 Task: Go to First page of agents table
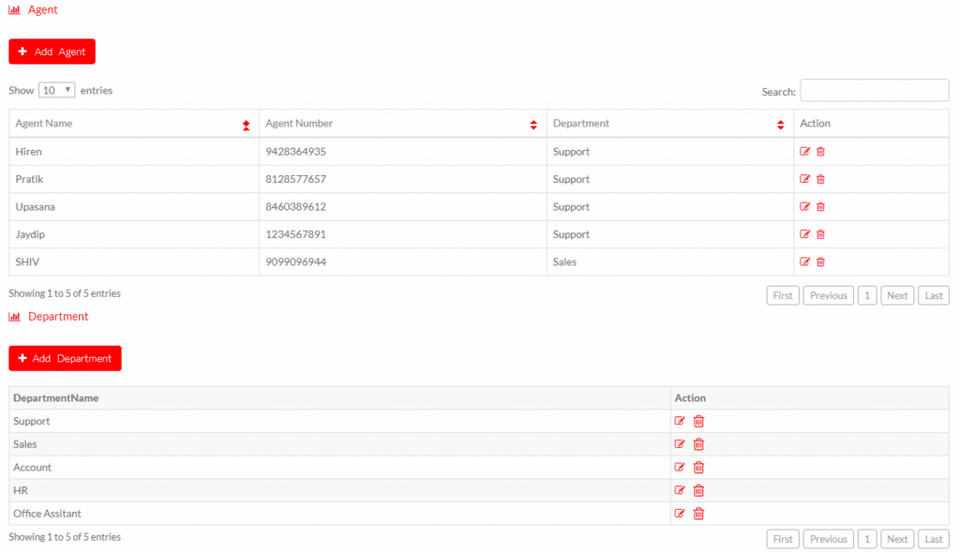pyautogui.click(x=782, y=295)
